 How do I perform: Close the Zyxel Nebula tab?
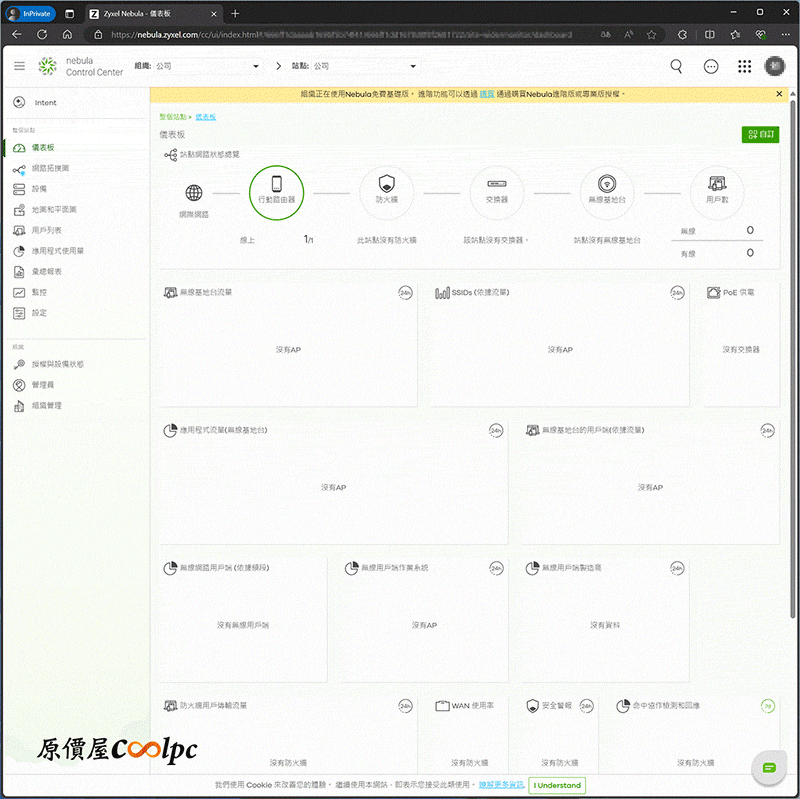click(214, 14)
